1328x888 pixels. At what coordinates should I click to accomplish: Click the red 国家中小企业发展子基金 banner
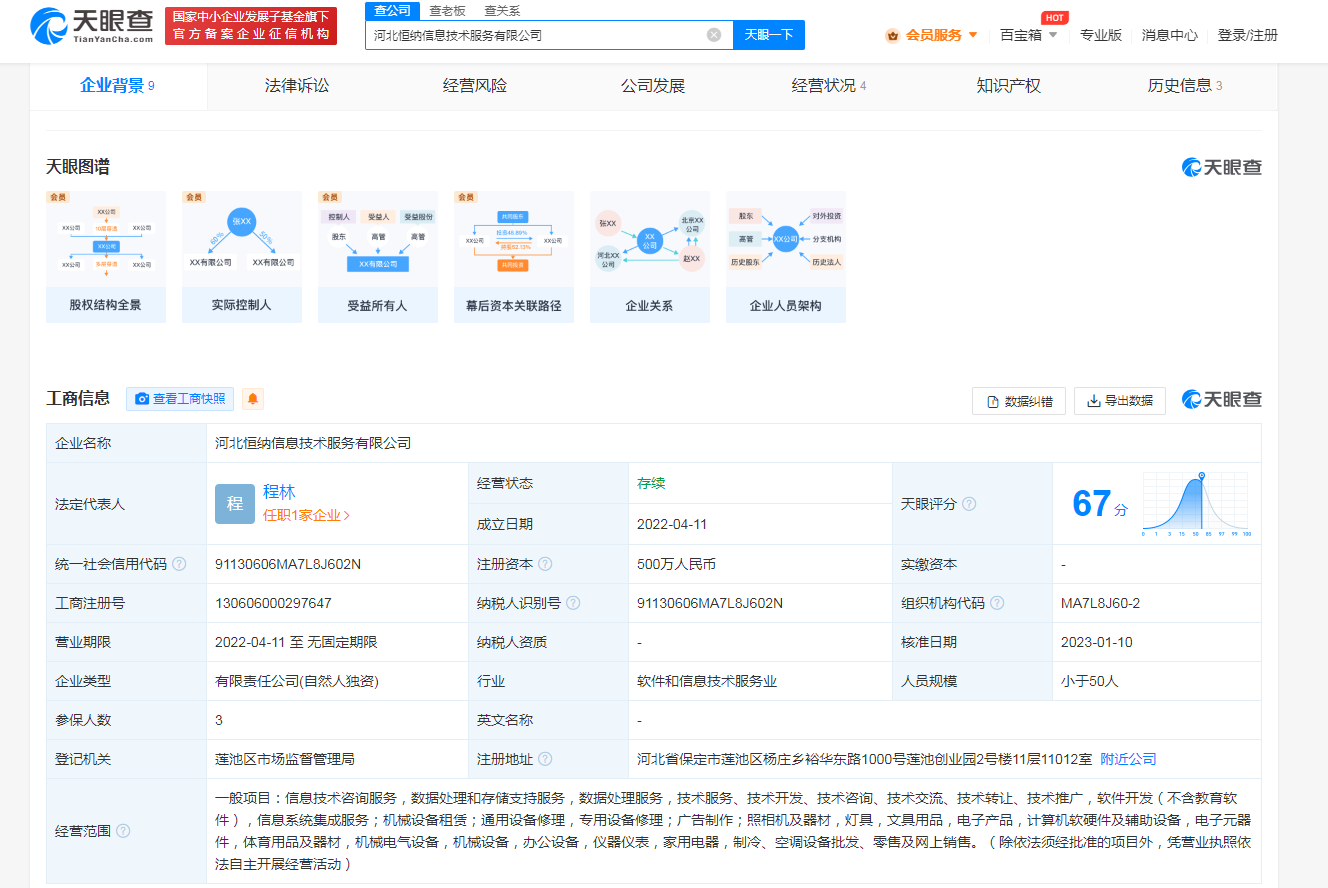pos(251,26)
